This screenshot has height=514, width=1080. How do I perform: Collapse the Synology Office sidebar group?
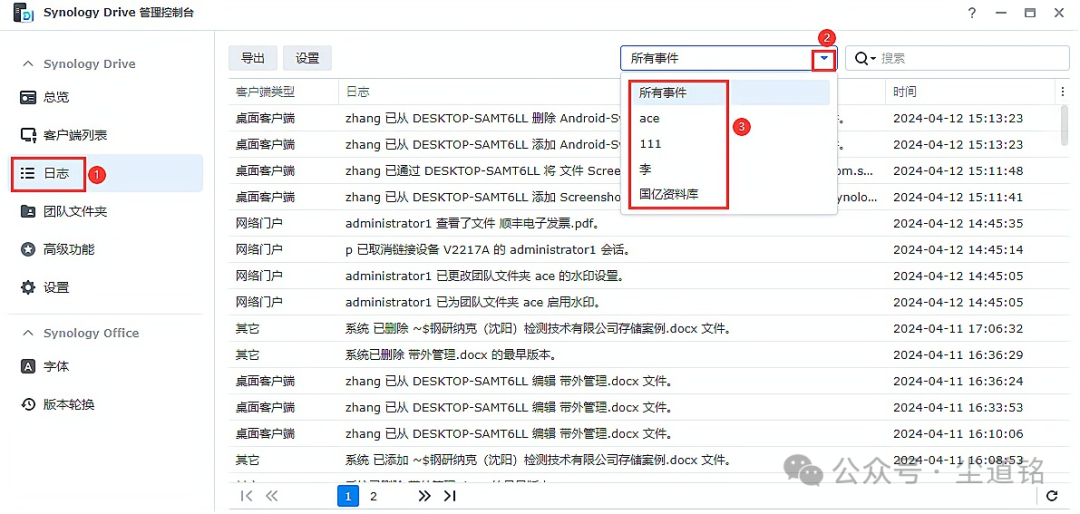28,333
